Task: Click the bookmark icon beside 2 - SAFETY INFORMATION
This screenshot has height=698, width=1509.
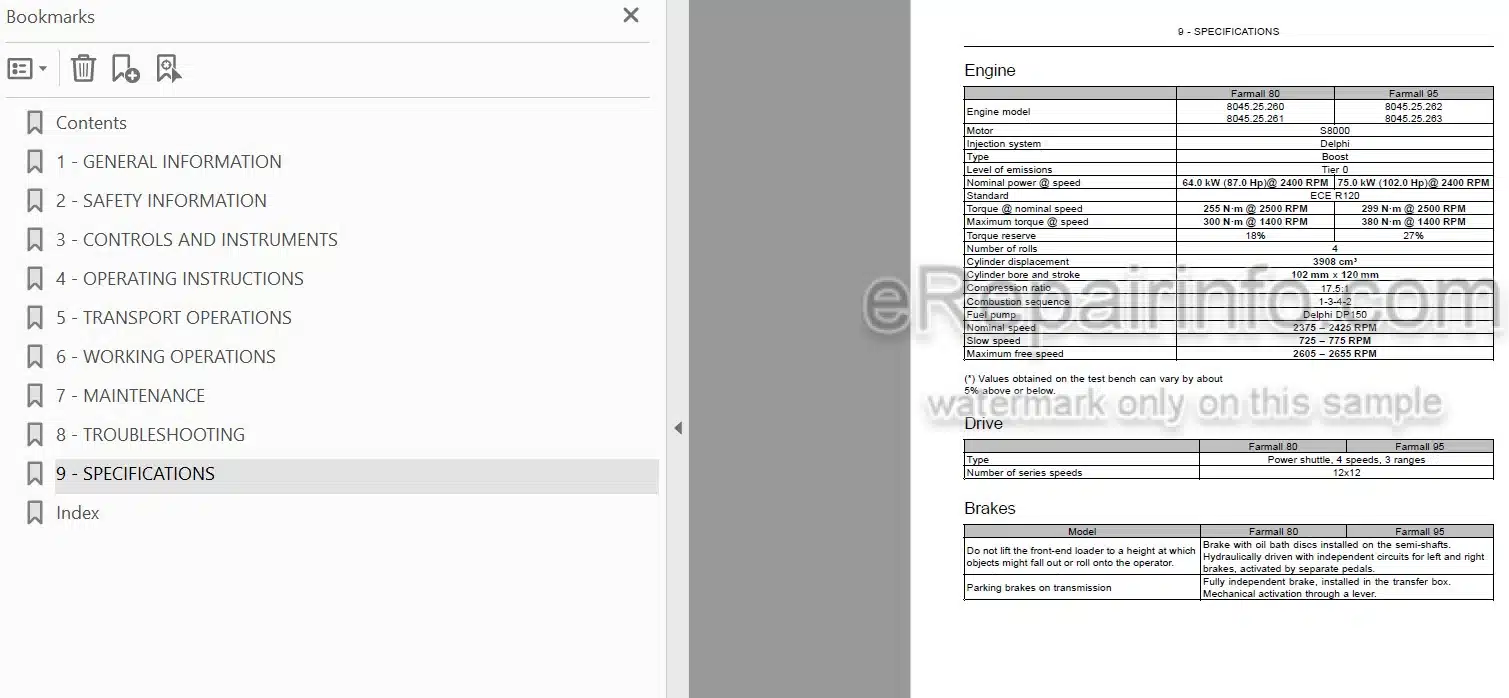Action: (35, 201)
